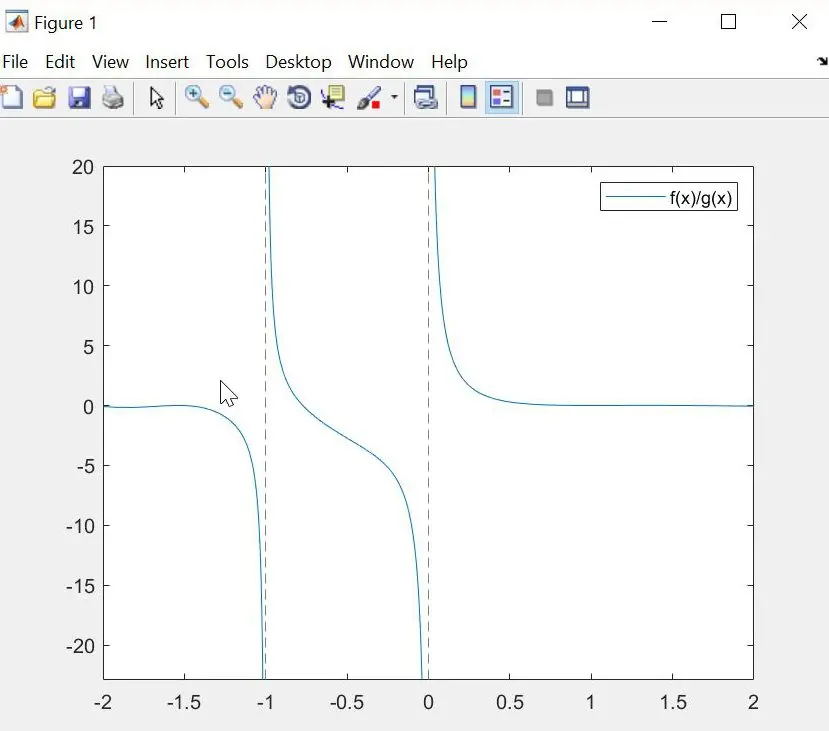
Task: Click the New Figure icon
Action: coord(11,97)
